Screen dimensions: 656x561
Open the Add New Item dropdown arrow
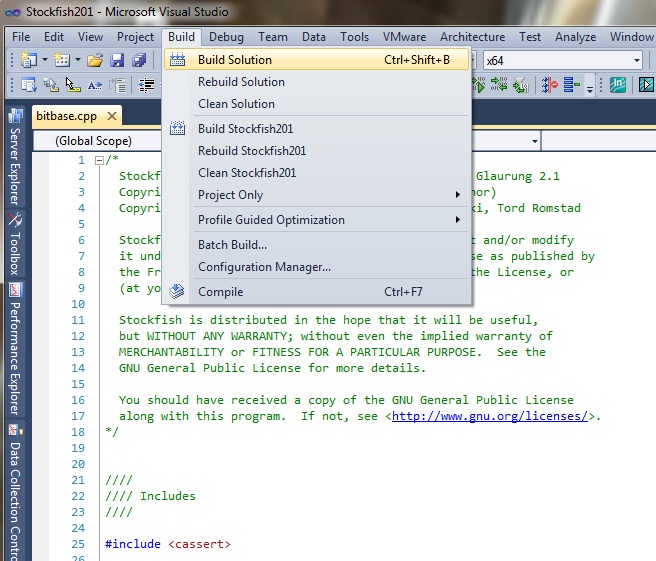pos(78,60)
